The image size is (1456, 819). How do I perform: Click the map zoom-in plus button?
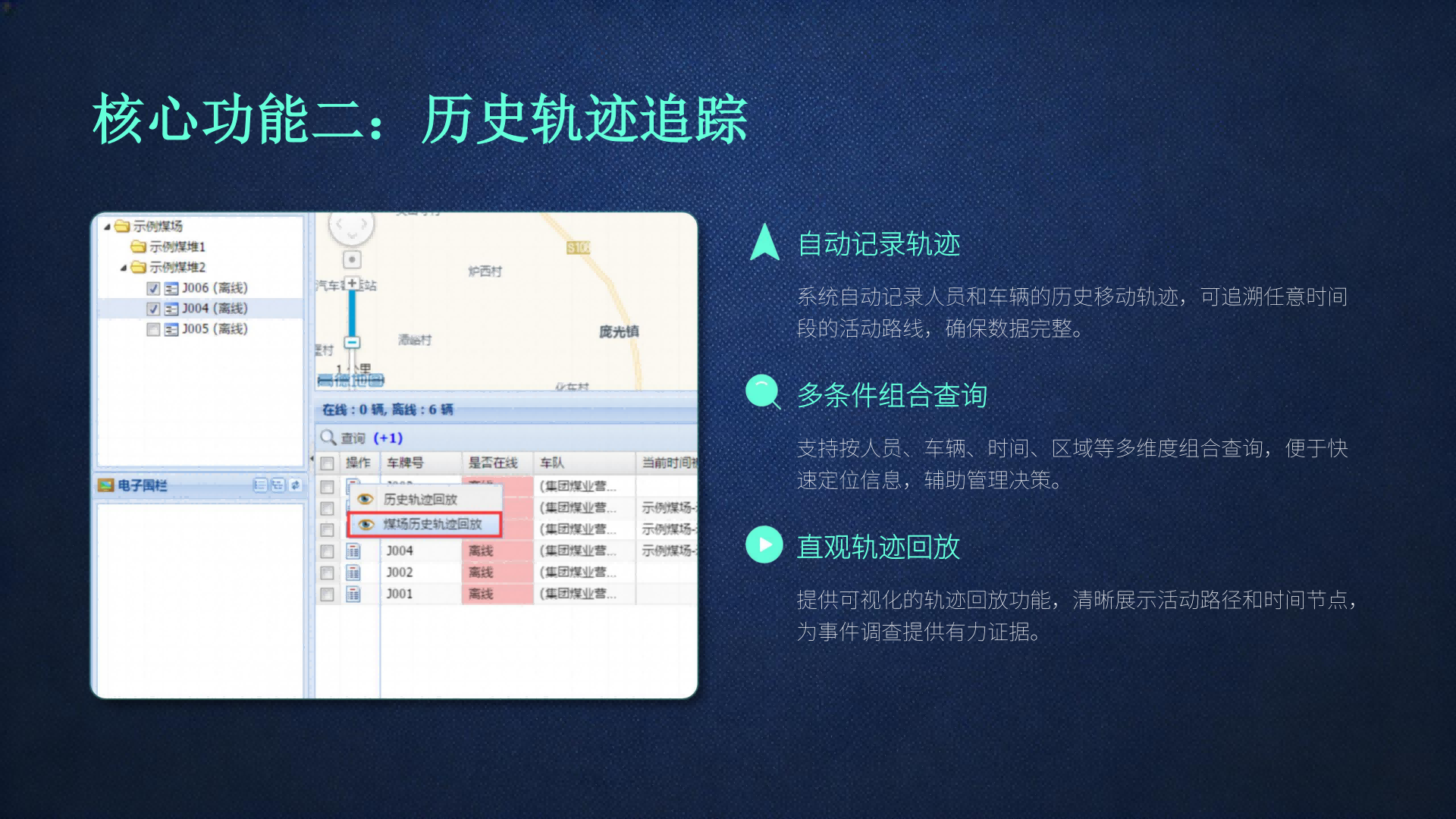[352, 284]
